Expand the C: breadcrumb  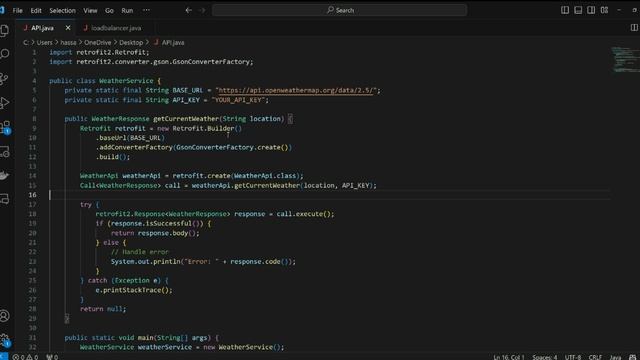tap(26, 42)
